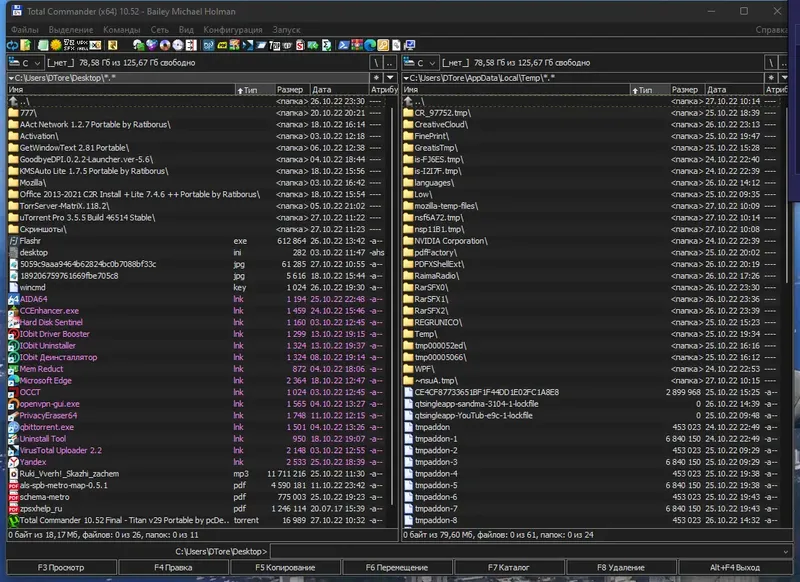800x582 pixels.
Task: Select the IObit Driver Booster shortcut
Action: pos(55,334)
